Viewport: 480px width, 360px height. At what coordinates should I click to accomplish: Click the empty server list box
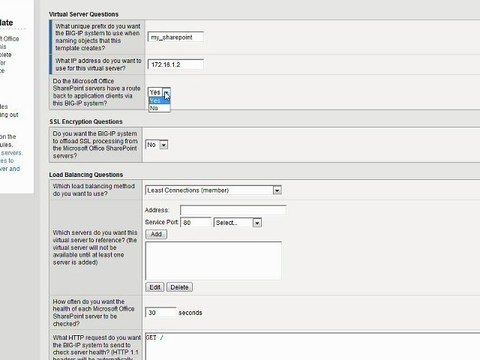tap(213, 261)
